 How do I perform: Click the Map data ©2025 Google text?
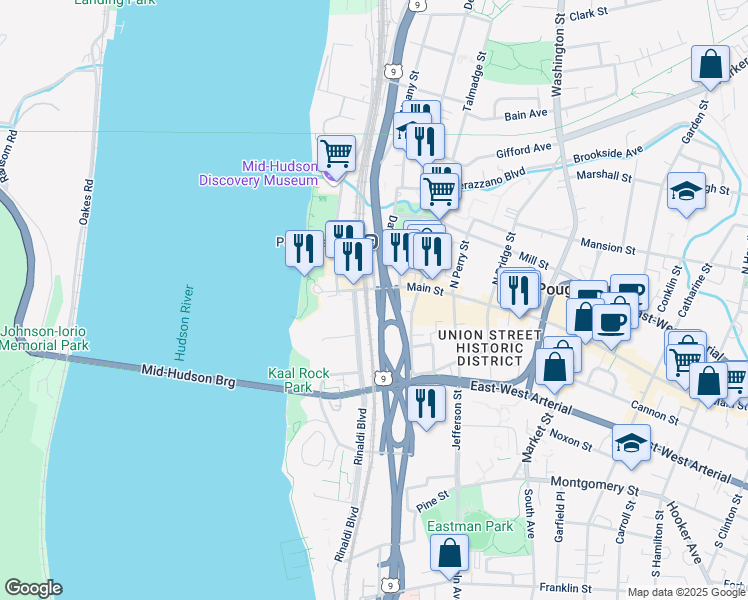(x=686, y=592)
